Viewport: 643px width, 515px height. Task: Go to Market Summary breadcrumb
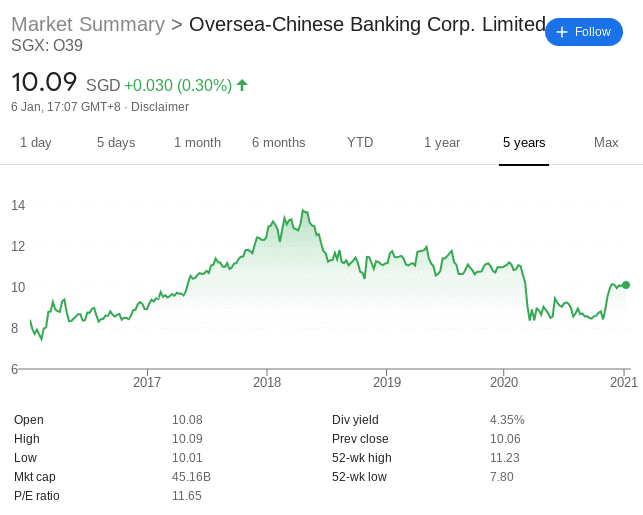point(88,24)
